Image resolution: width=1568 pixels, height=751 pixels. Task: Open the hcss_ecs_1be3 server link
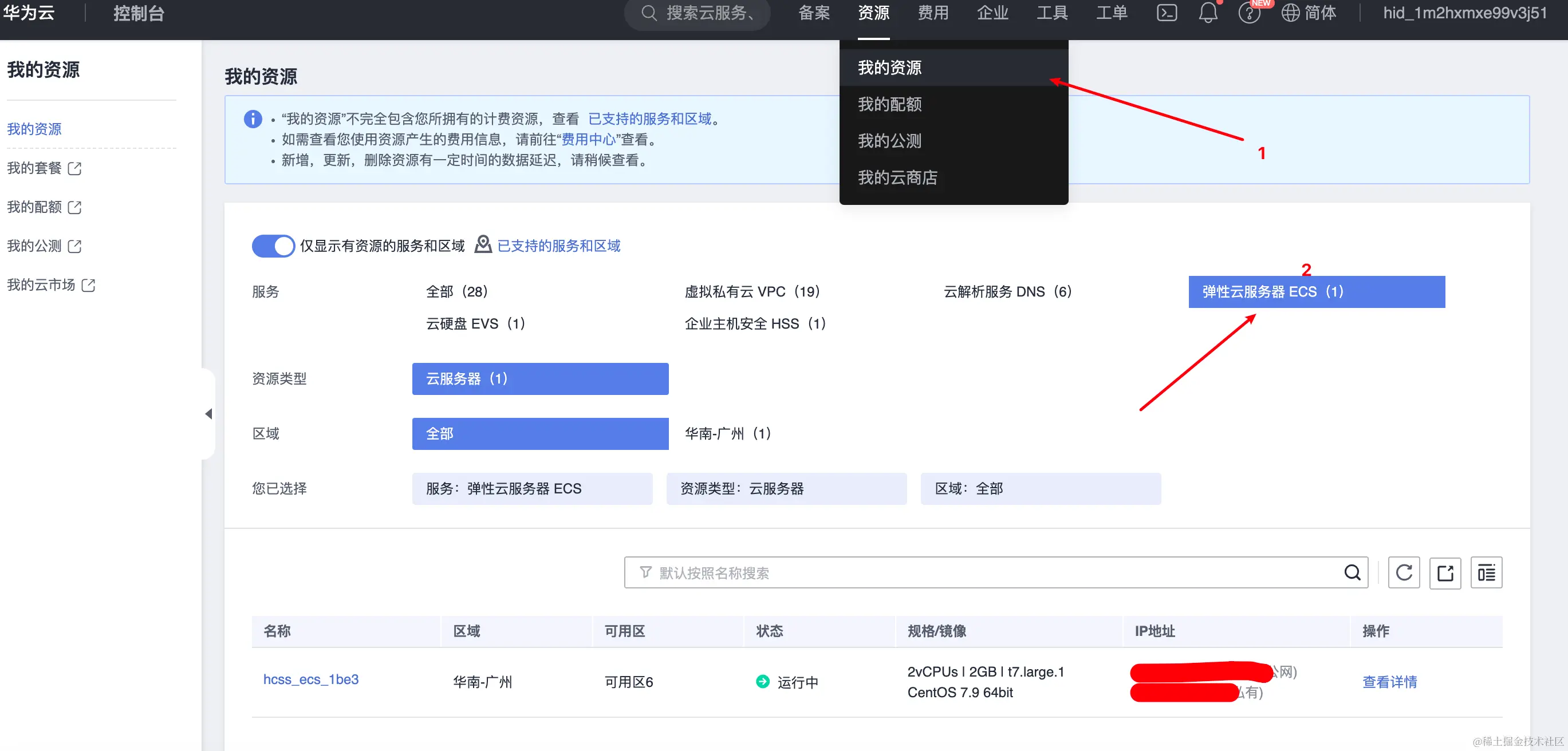click(x=310, y=679)
